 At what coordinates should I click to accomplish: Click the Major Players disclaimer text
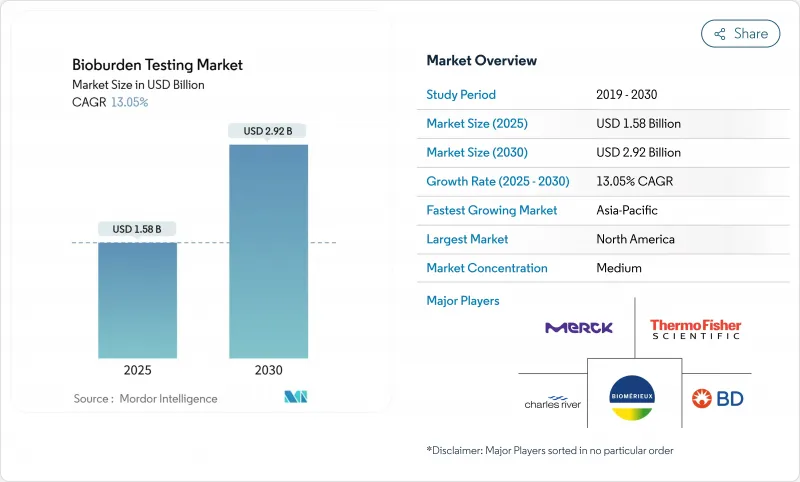[551, 450]
